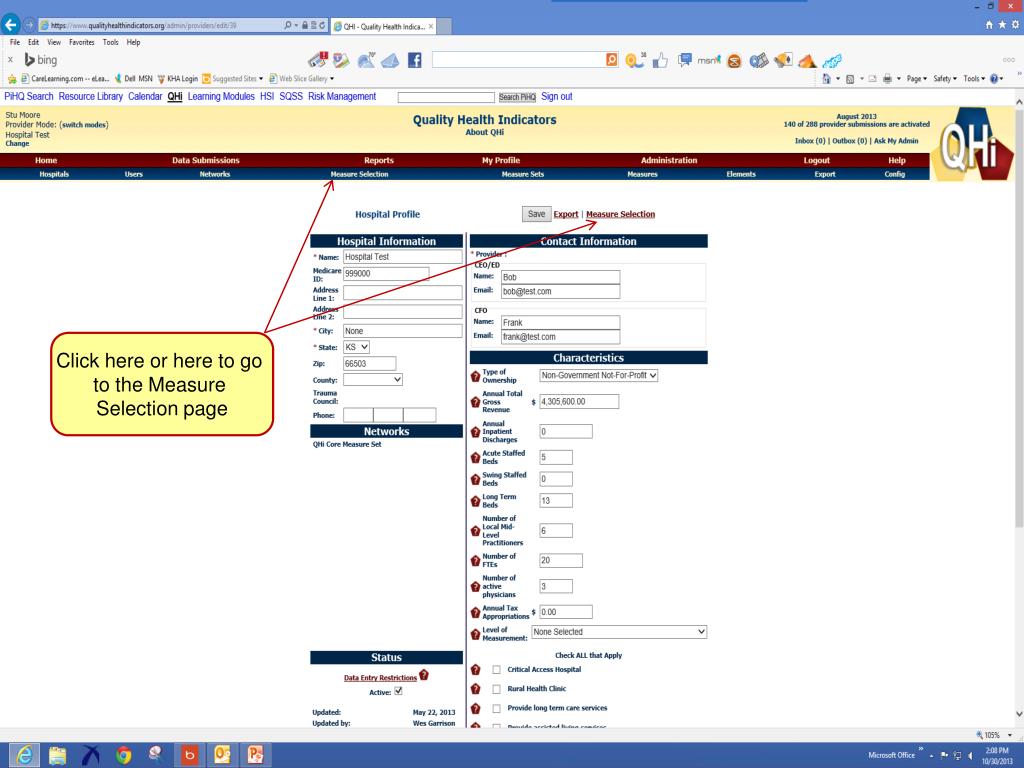
Task: Click the Export link next to Save
Action: pos(566,214)
